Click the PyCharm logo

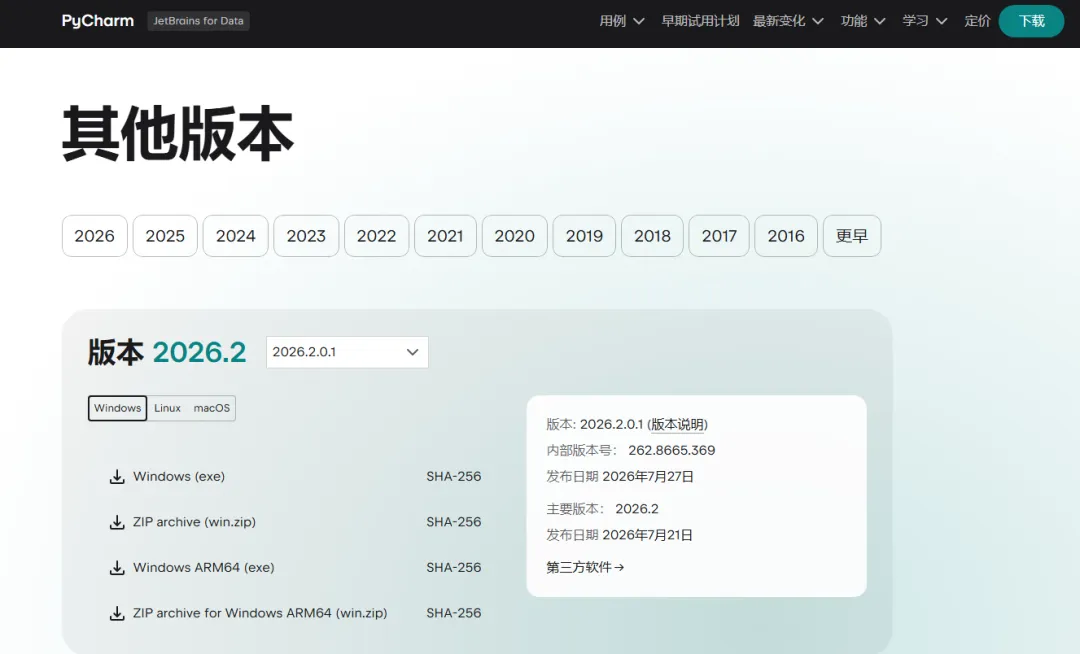98,21
